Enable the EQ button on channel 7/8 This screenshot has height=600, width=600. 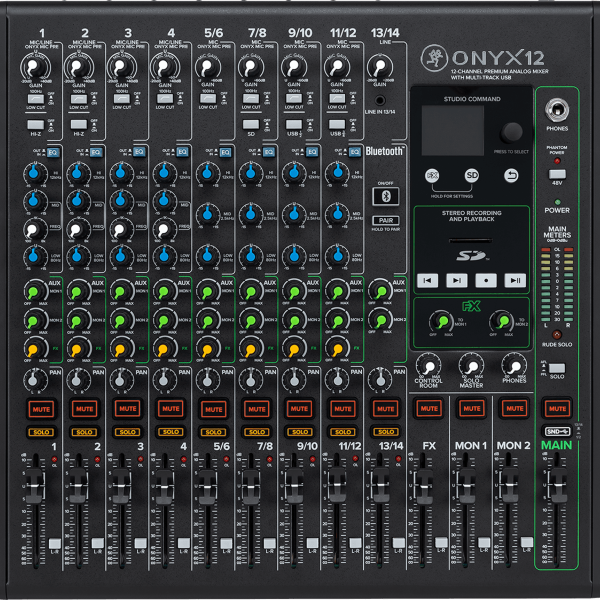point(269,152)
